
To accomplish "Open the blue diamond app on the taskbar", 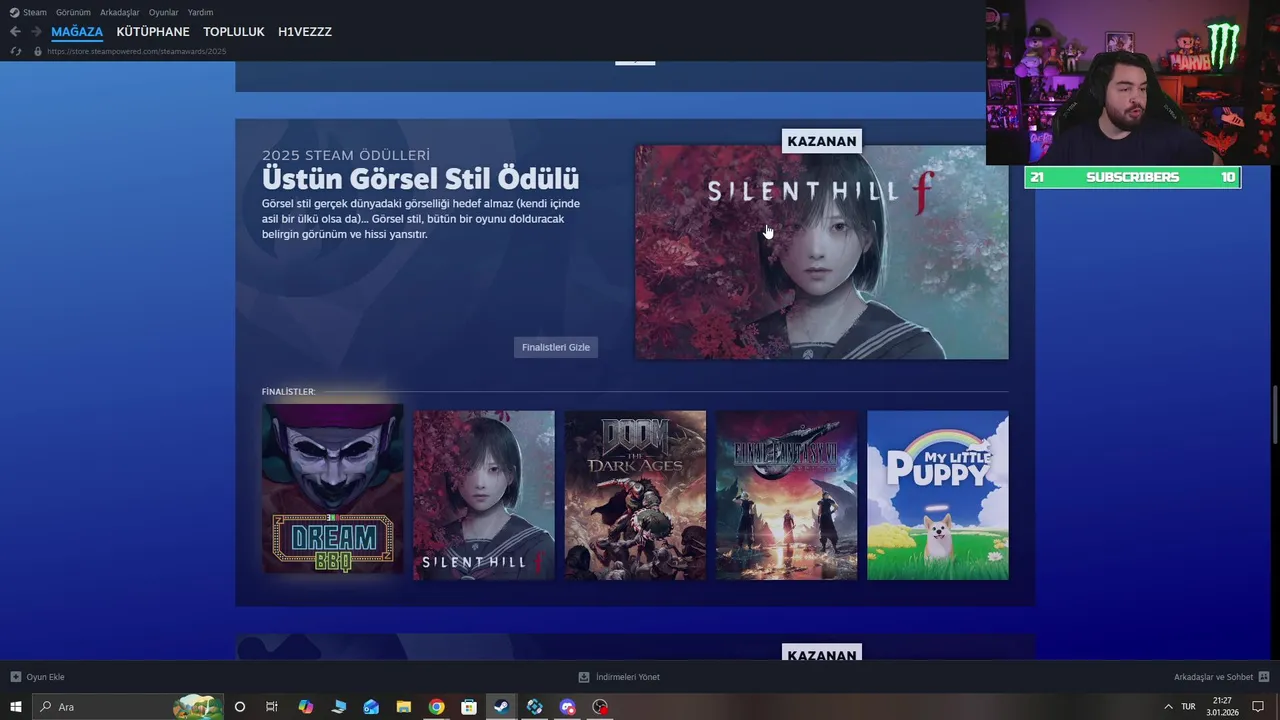I will tap(535, 707).
